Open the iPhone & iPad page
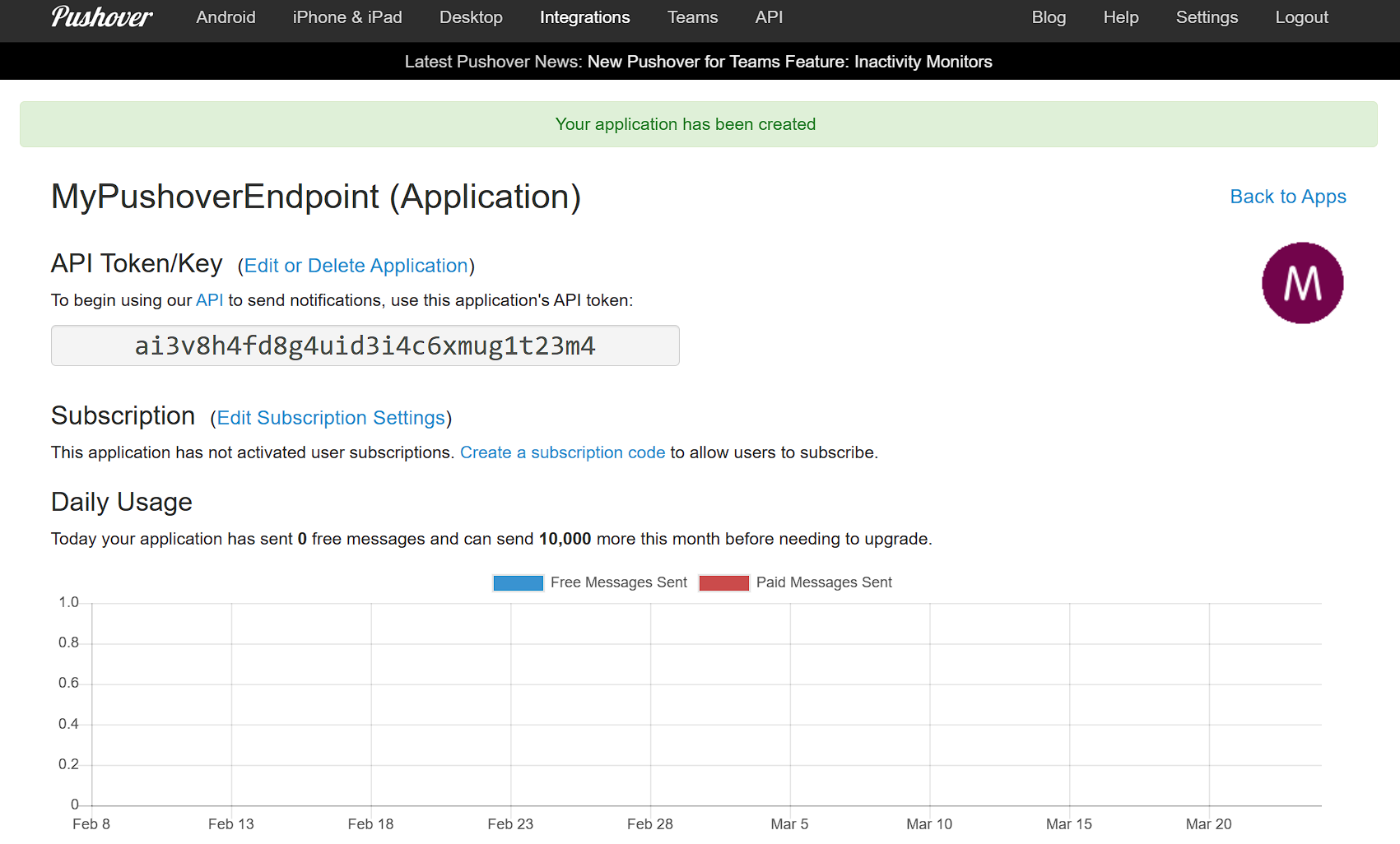 [347, 17]
